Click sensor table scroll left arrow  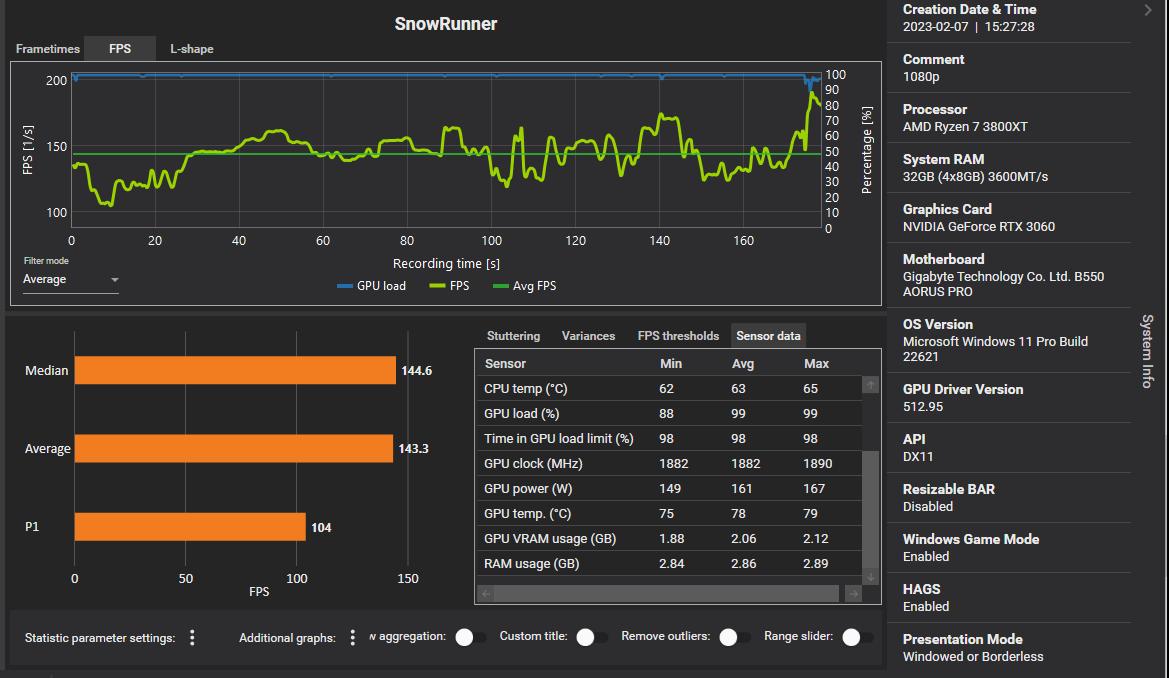pos(486,594)
